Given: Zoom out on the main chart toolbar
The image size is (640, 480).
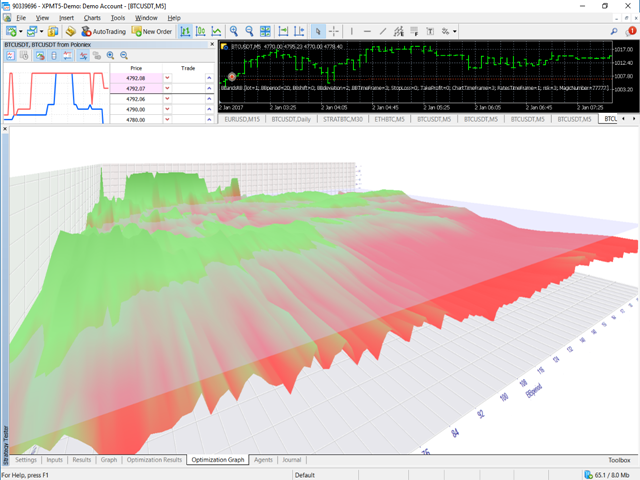Looking at the screenshot, I should (x=249, y=31).
